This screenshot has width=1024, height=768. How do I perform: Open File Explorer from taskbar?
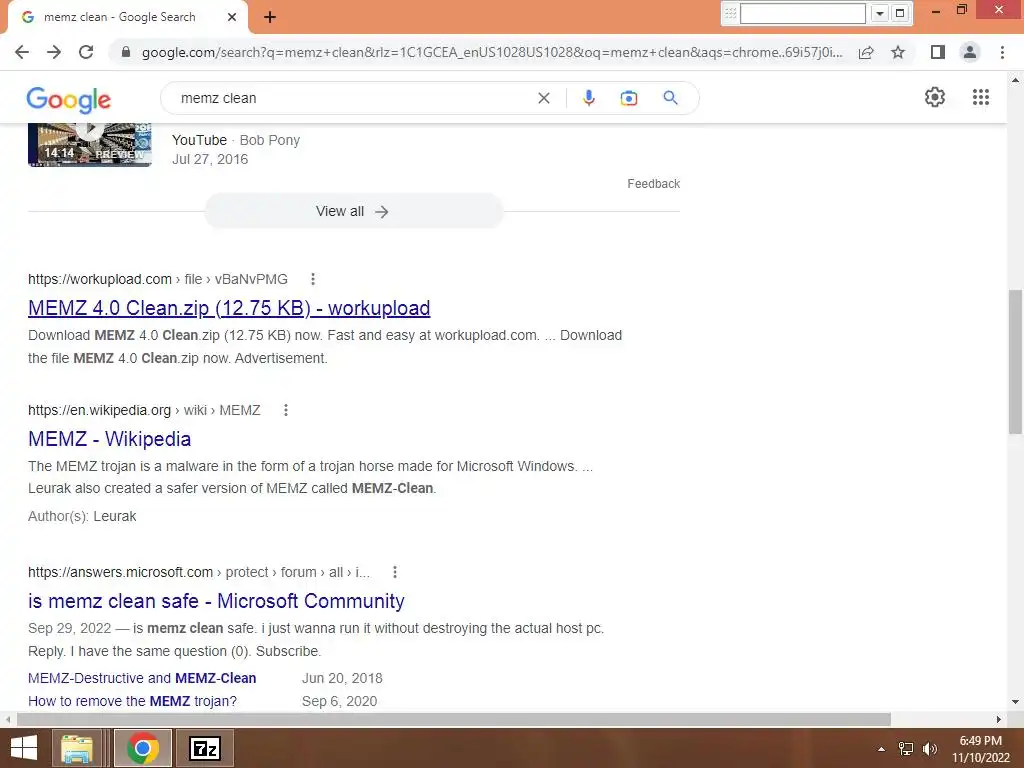pos(77,748)
